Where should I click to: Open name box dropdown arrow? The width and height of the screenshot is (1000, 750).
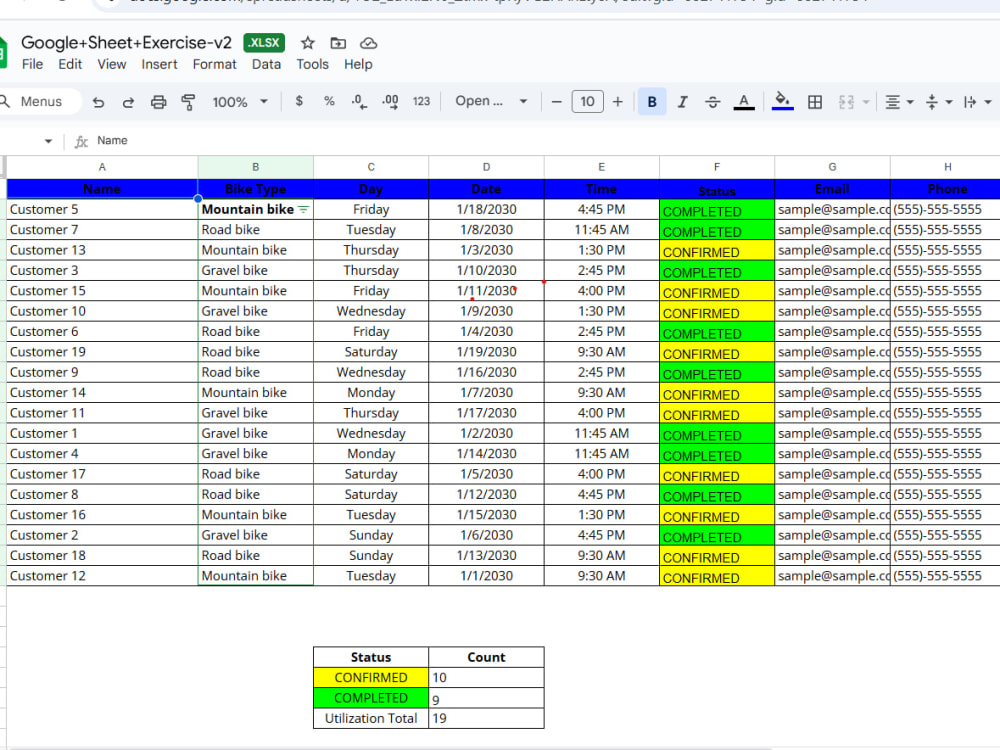point(48,141)
